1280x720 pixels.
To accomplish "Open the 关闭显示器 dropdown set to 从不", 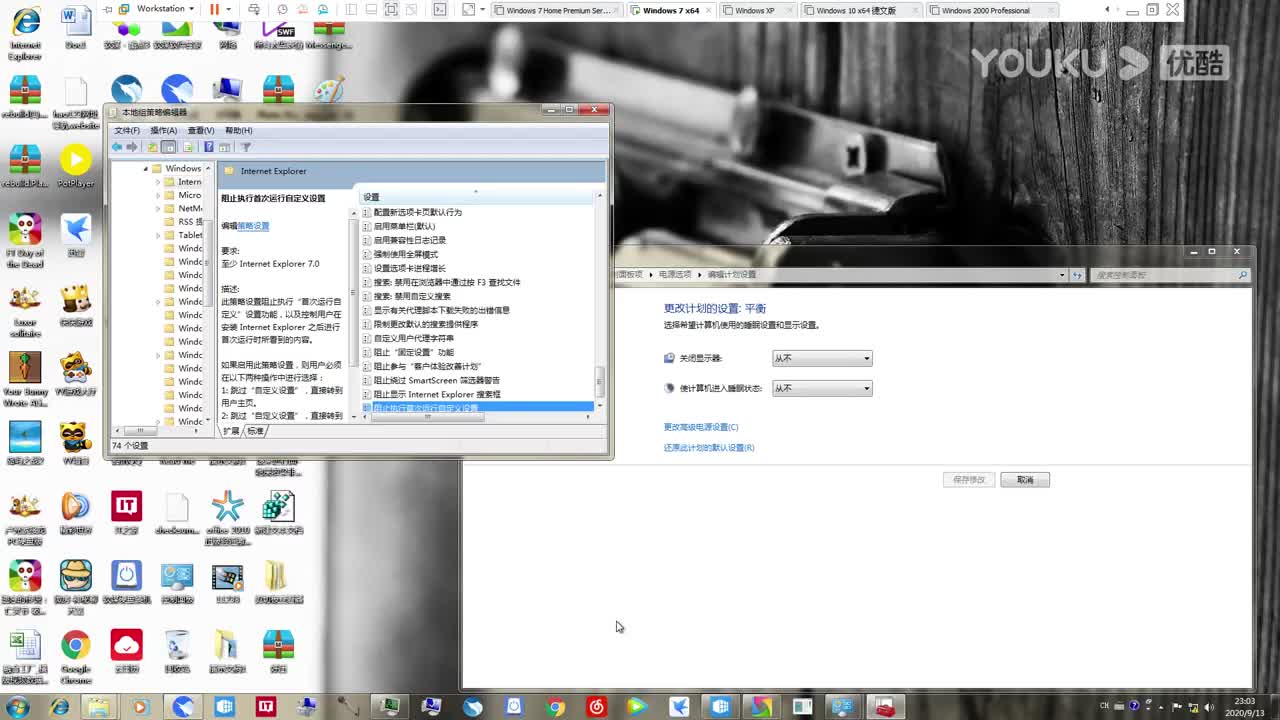I will tap(821, 358).
